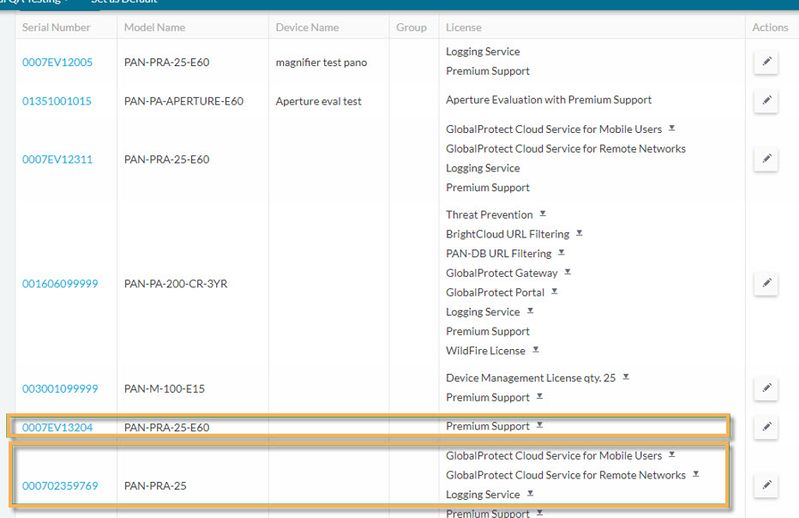Download Mobile Users license for 0007EV12311
Image resolution: width=799 pixels, height=518 pixels.
tap(672, 128)
